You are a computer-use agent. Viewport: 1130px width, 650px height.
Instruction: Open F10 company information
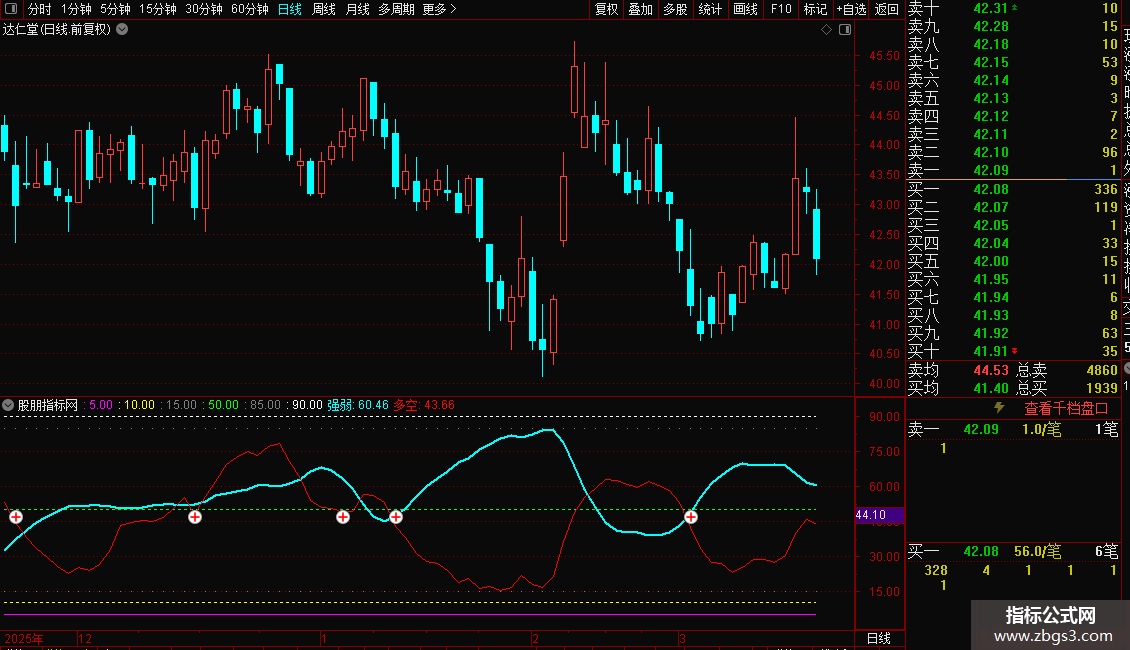pyautogui.click(x=782, y=9)
